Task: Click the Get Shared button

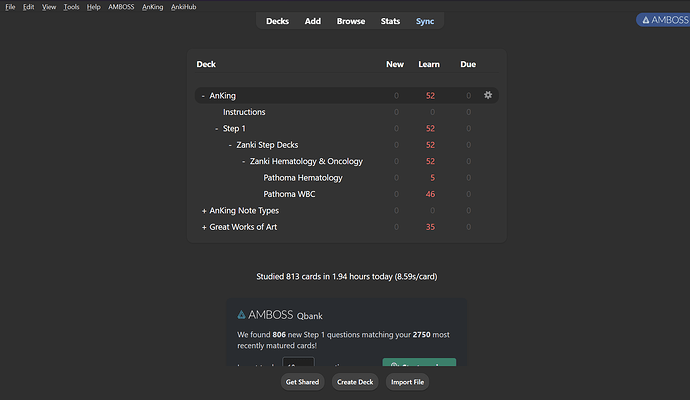Action: pyautogui.click(x=304, y=382)
